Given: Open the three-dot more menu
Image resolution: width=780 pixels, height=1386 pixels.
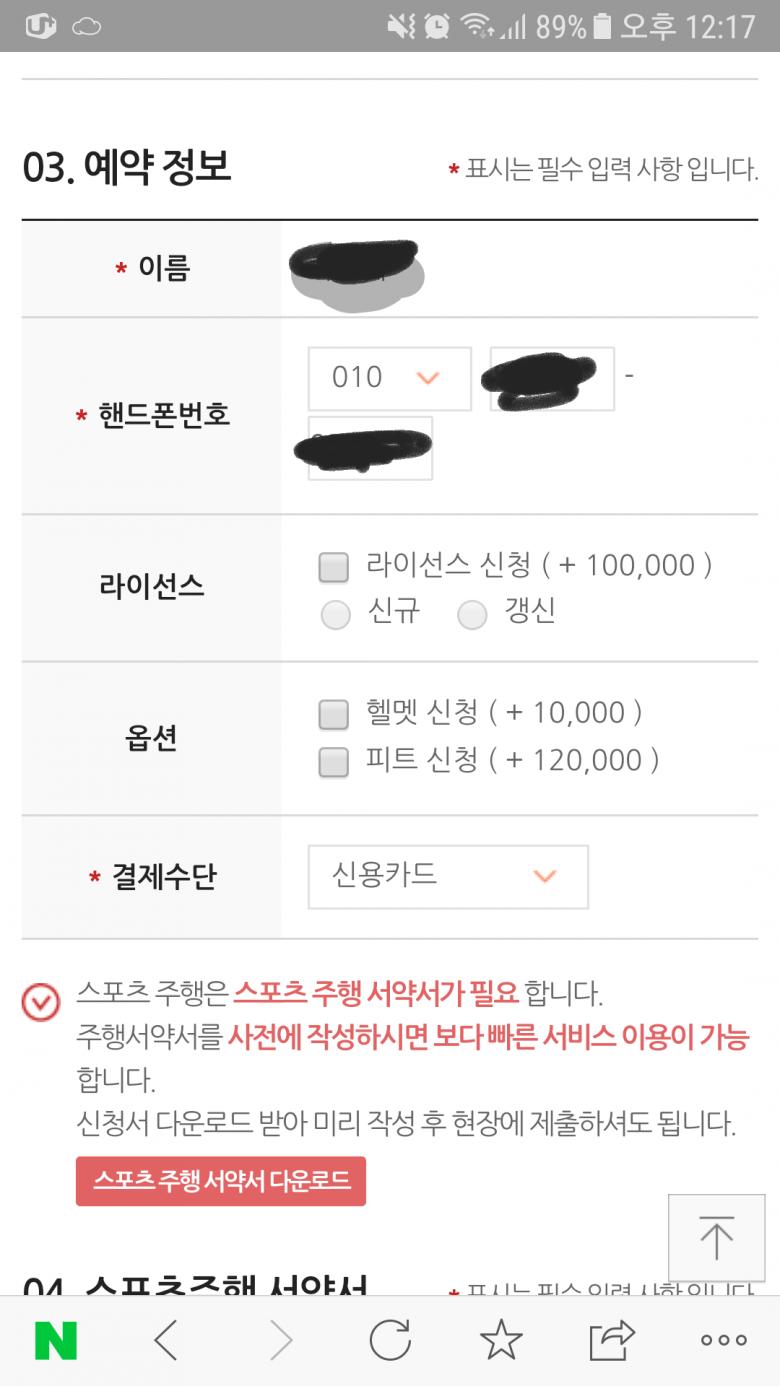Looking at the screenshot, I should pyautogui.click(x=723, y=1340).
